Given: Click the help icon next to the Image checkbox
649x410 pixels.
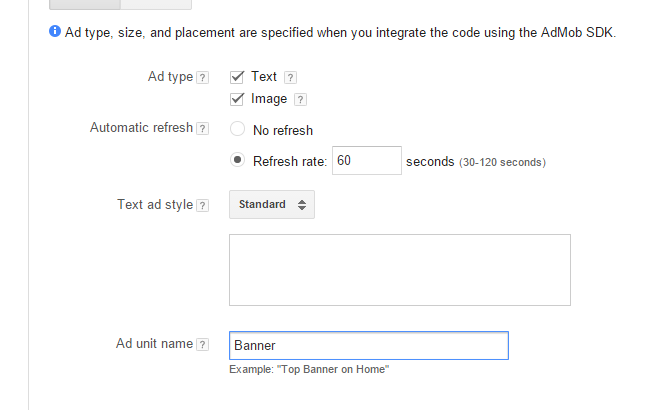Looking at the screenshot, I should point(300,99).
